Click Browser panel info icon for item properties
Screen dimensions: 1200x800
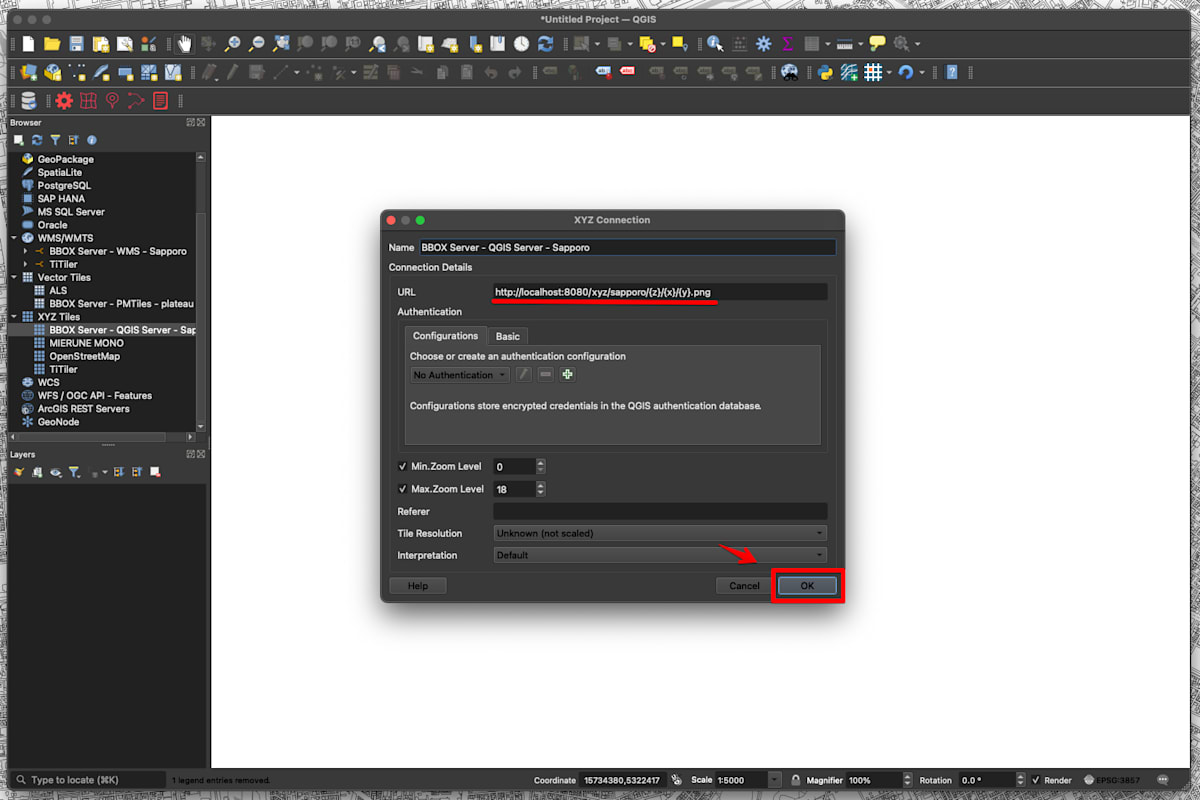click(92, 140)
